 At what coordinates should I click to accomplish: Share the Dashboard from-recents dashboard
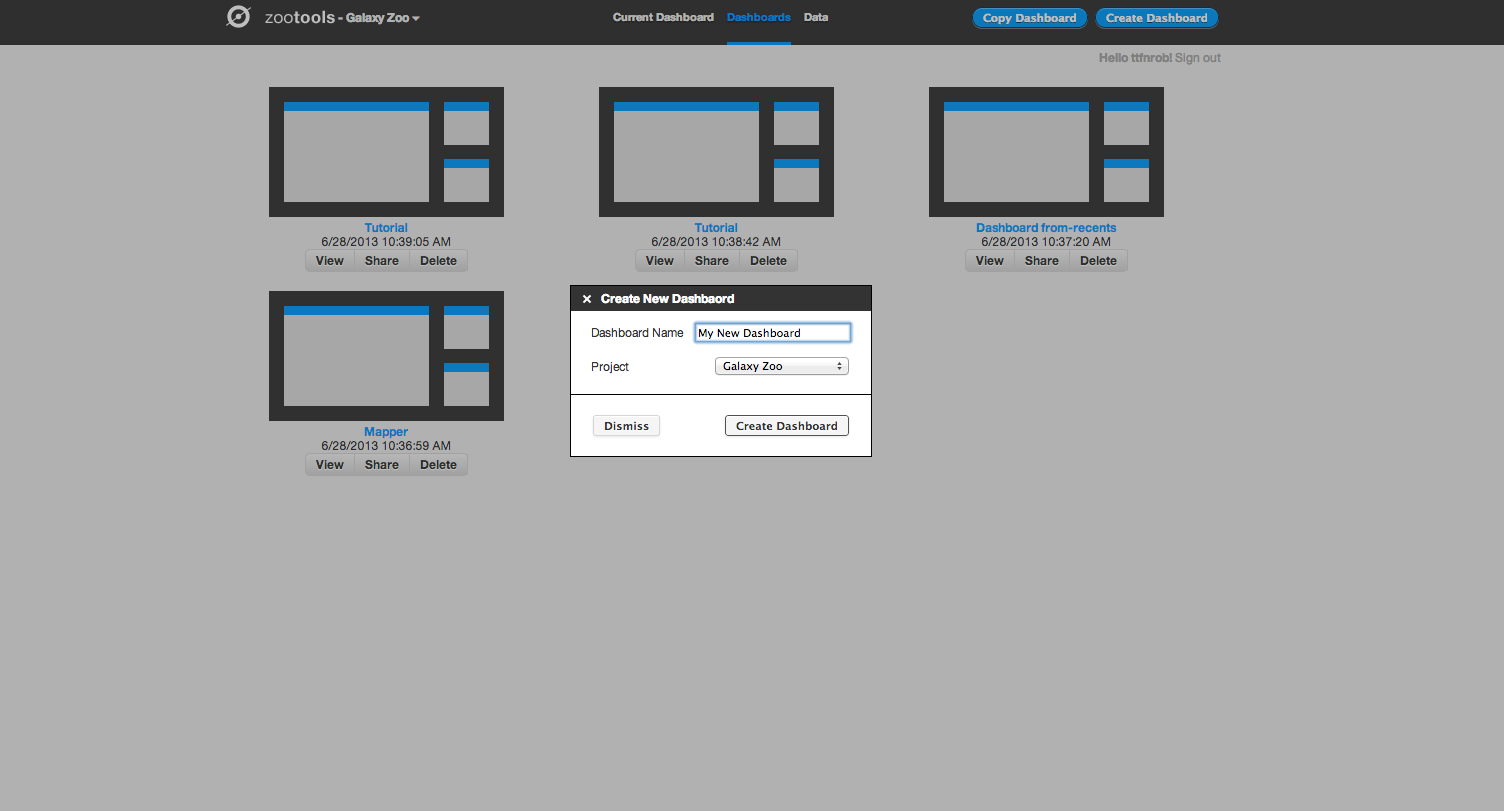click(1041, 261)
